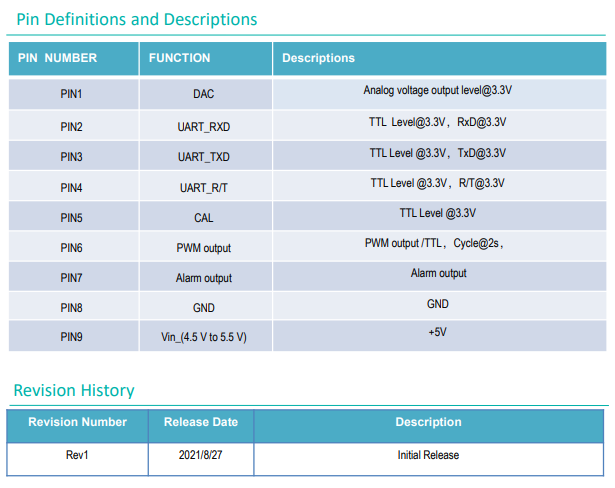Click the 'Descriptions' header in pin table
Image resolution: width=615 pixels, height=488 pixels.
click(x=318, y=58)
